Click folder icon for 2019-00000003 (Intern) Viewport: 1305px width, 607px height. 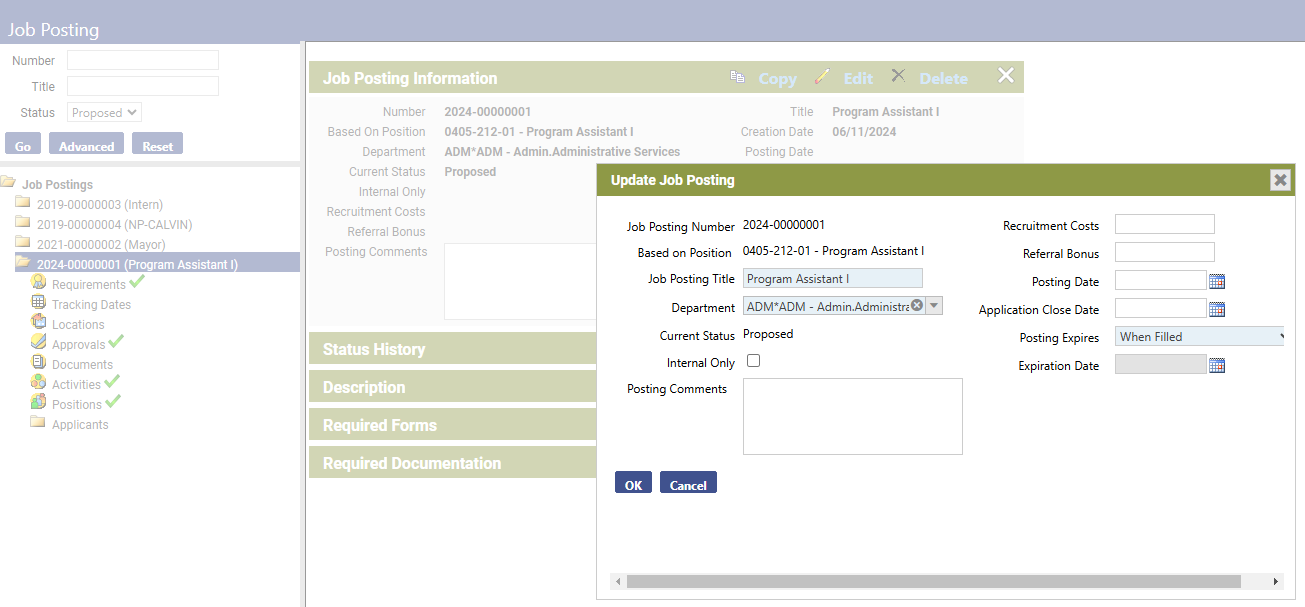(23, 203)
